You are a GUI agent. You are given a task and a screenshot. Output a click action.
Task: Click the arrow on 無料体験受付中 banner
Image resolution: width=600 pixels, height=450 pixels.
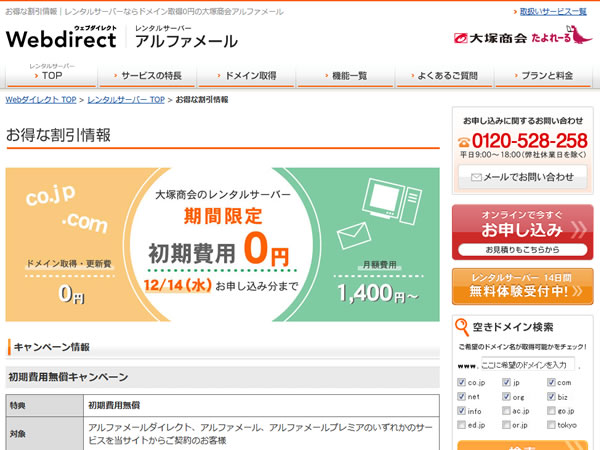coord(577,291)
